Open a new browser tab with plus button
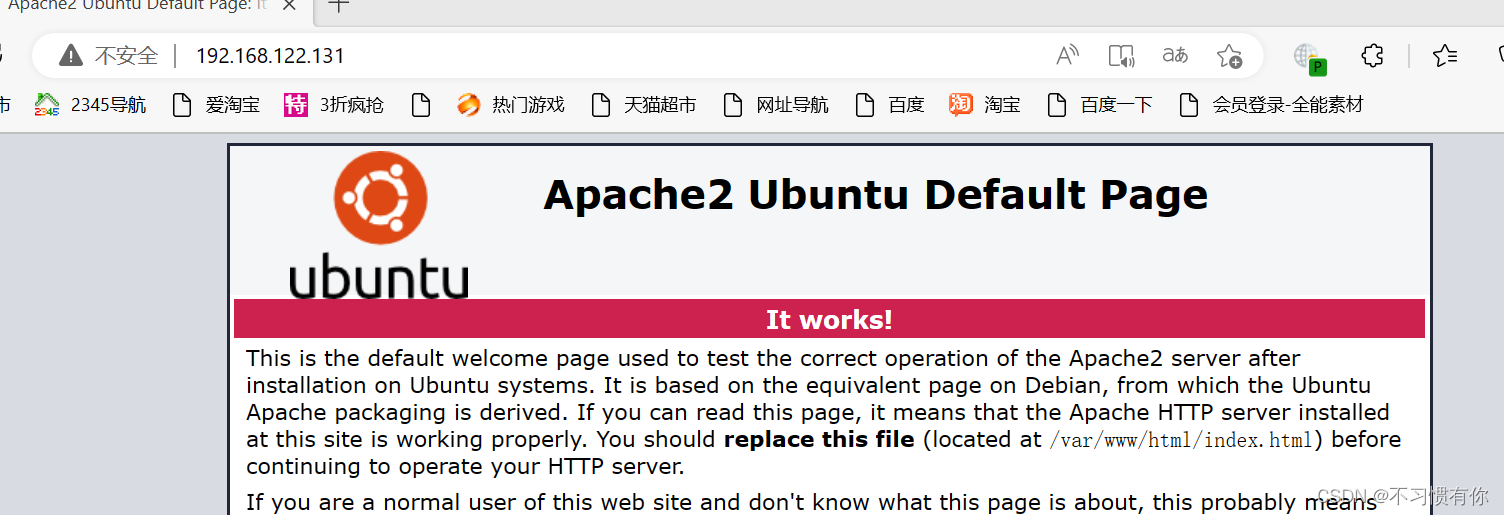Viewport: 1504px width, 515px height. tap(339, 5)
